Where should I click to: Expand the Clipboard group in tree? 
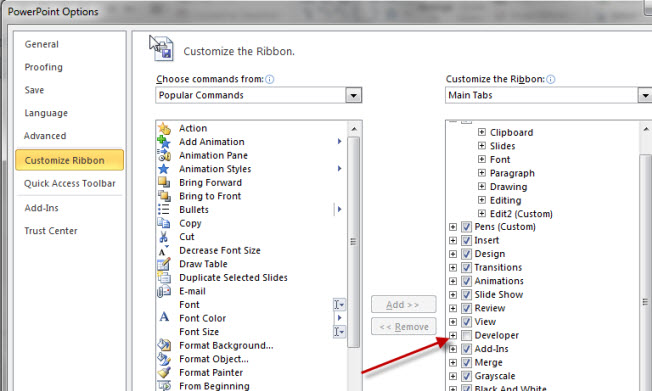(482, 132)
